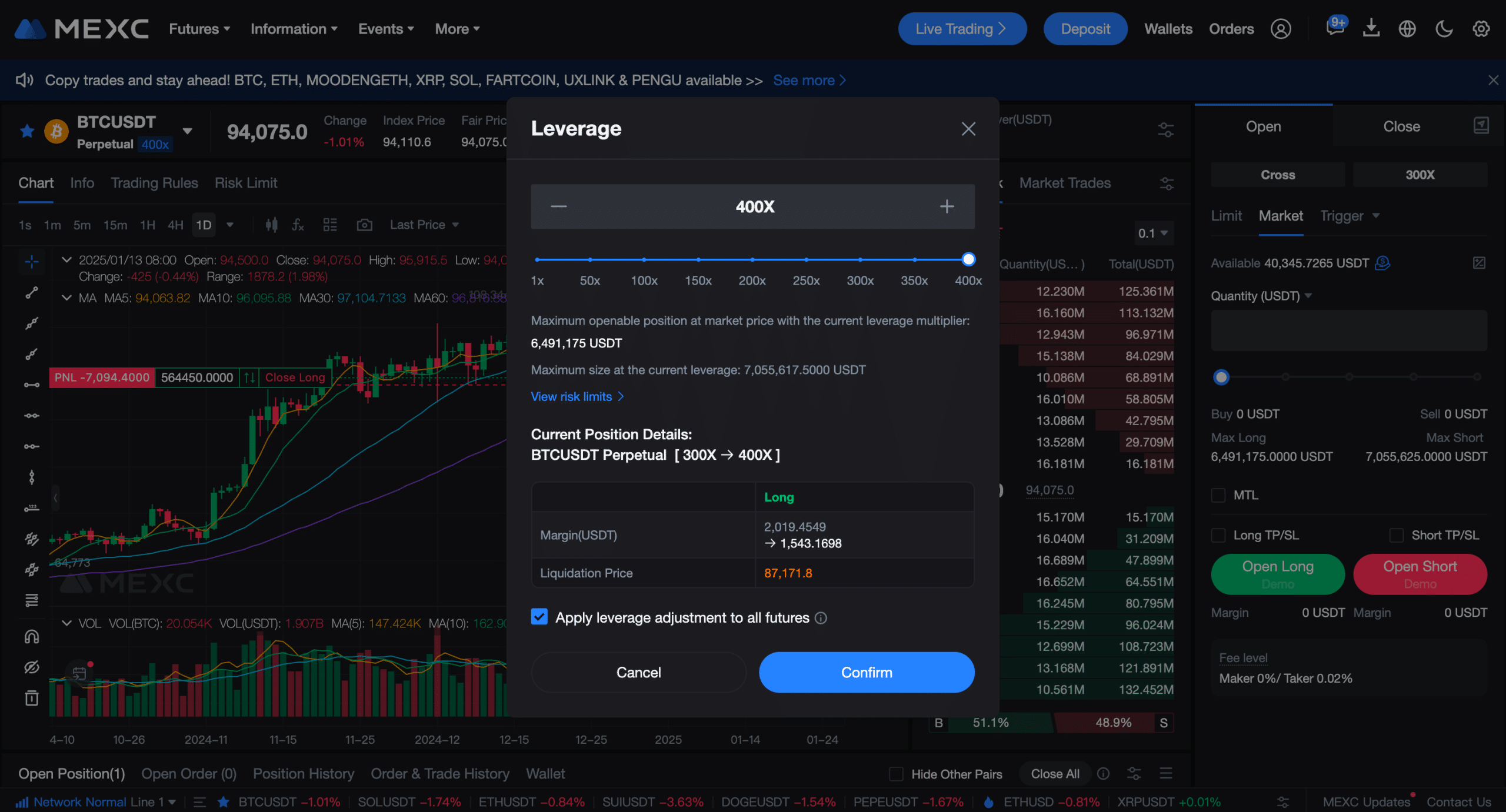Cancel the leverage dialog
Image resolution: width=1506 pixels, height=812 pixels.
tap(638, 672)
